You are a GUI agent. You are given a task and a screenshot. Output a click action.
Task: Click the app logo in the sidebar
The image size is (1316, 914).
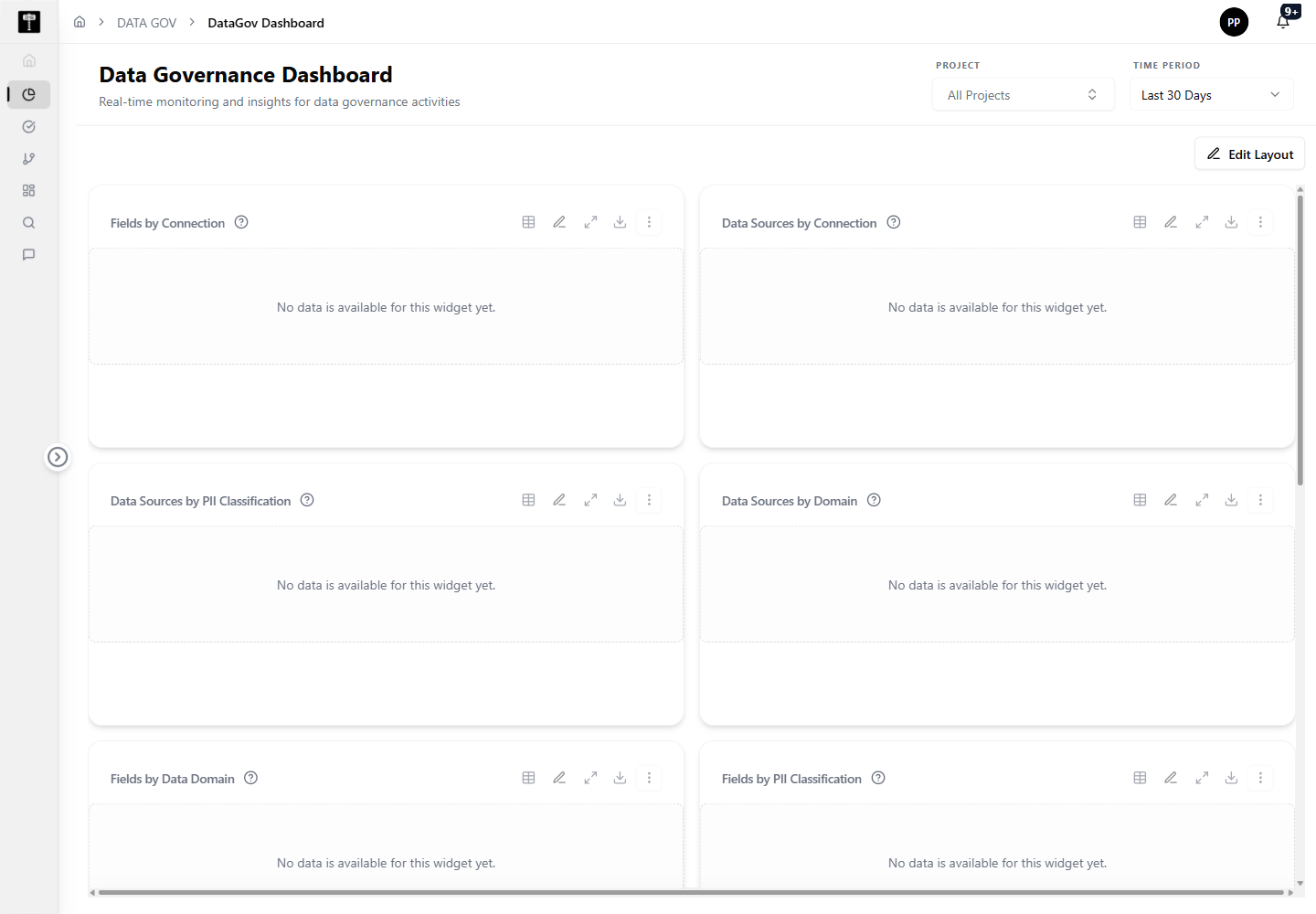point(29,22)
